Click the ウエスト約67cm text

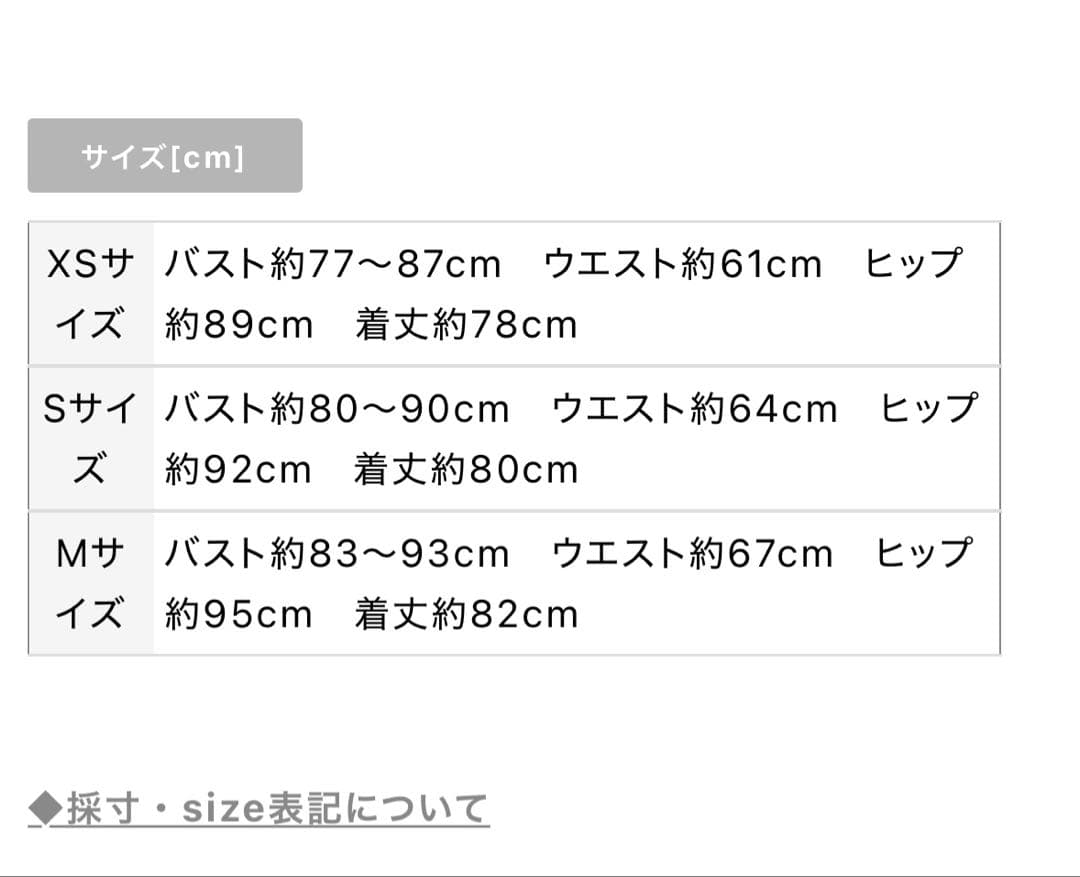pyautogui.click(x=692, y=554)
